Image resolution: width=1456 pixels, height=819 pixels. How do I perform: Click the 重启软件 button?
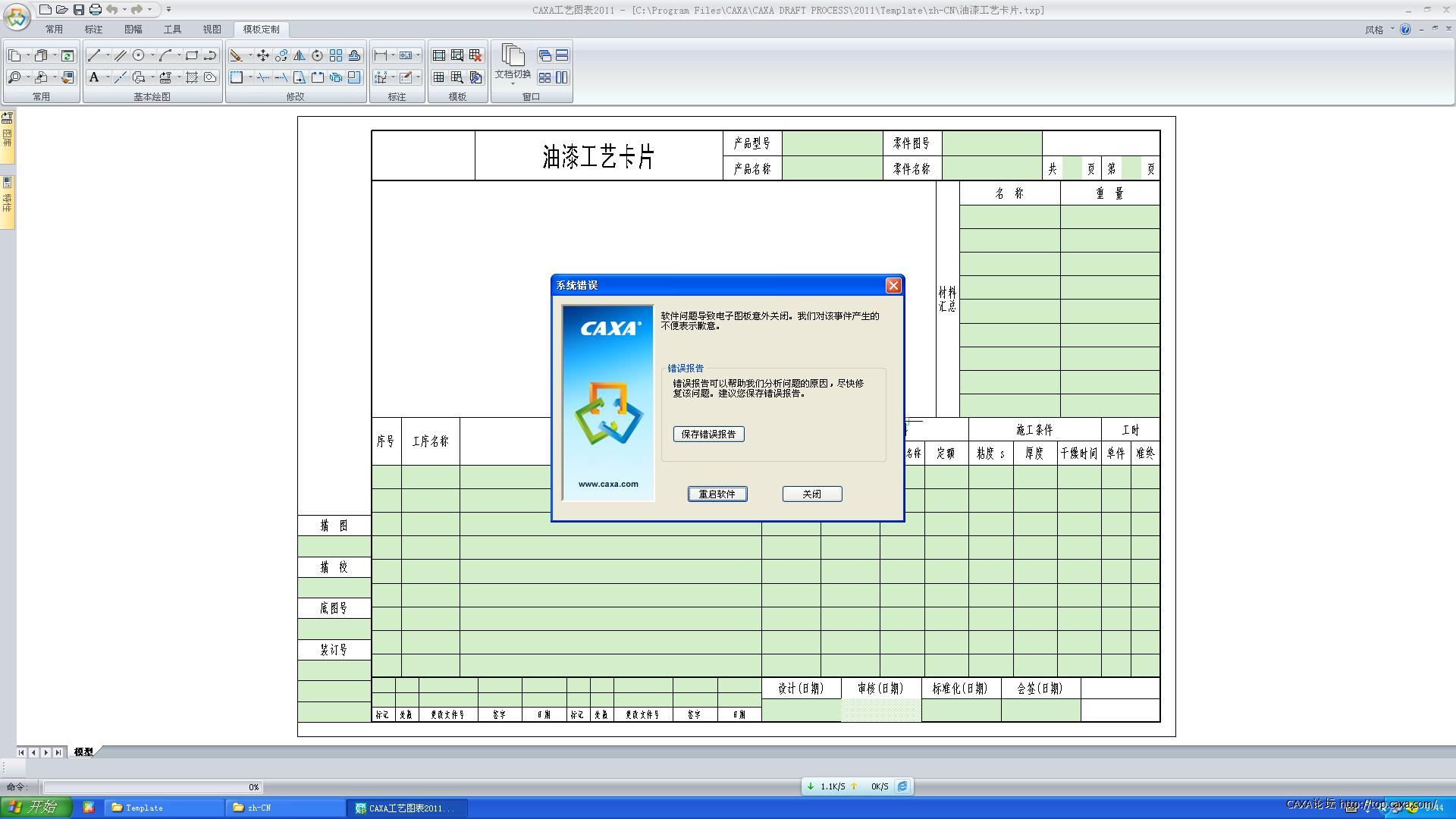[717, 494]
